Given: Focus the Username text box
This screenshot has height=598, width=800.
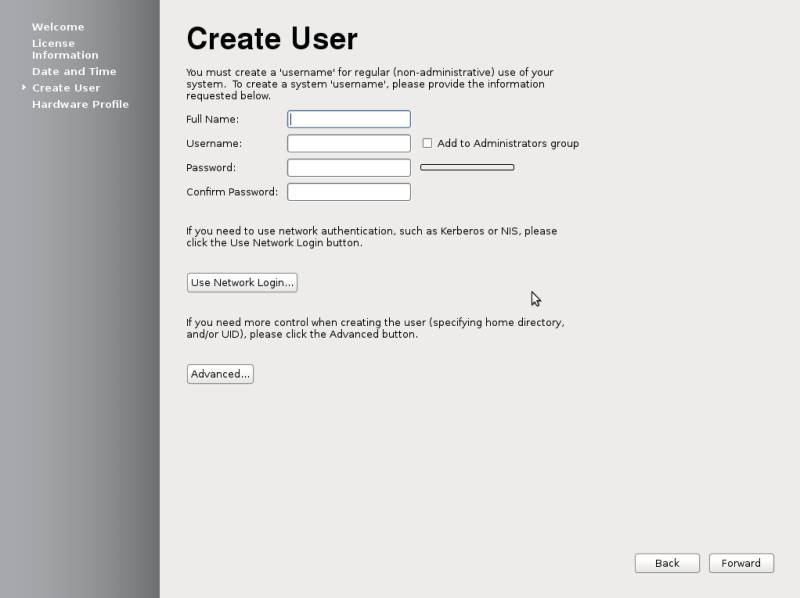Looking at the screenshot, I should (x=348, y=143).
